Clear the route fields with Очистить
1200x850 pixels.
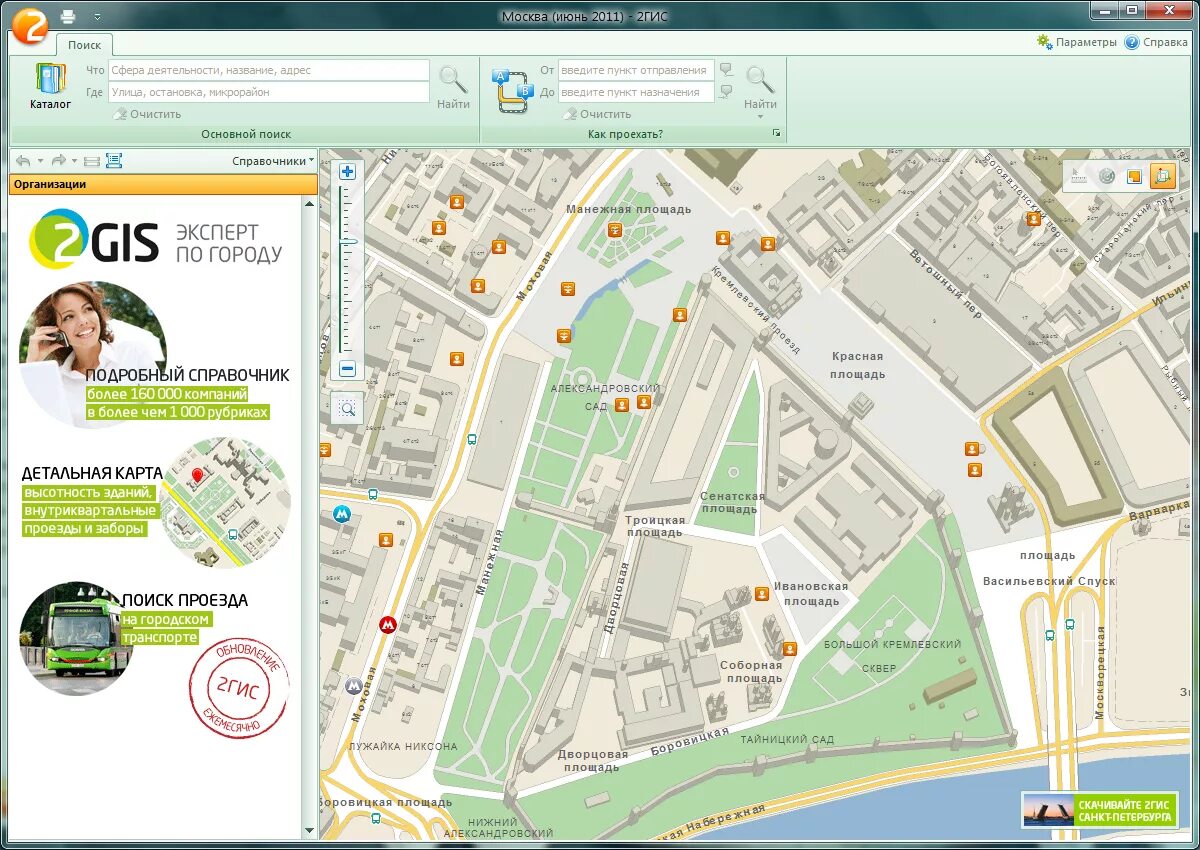[596, 114]
